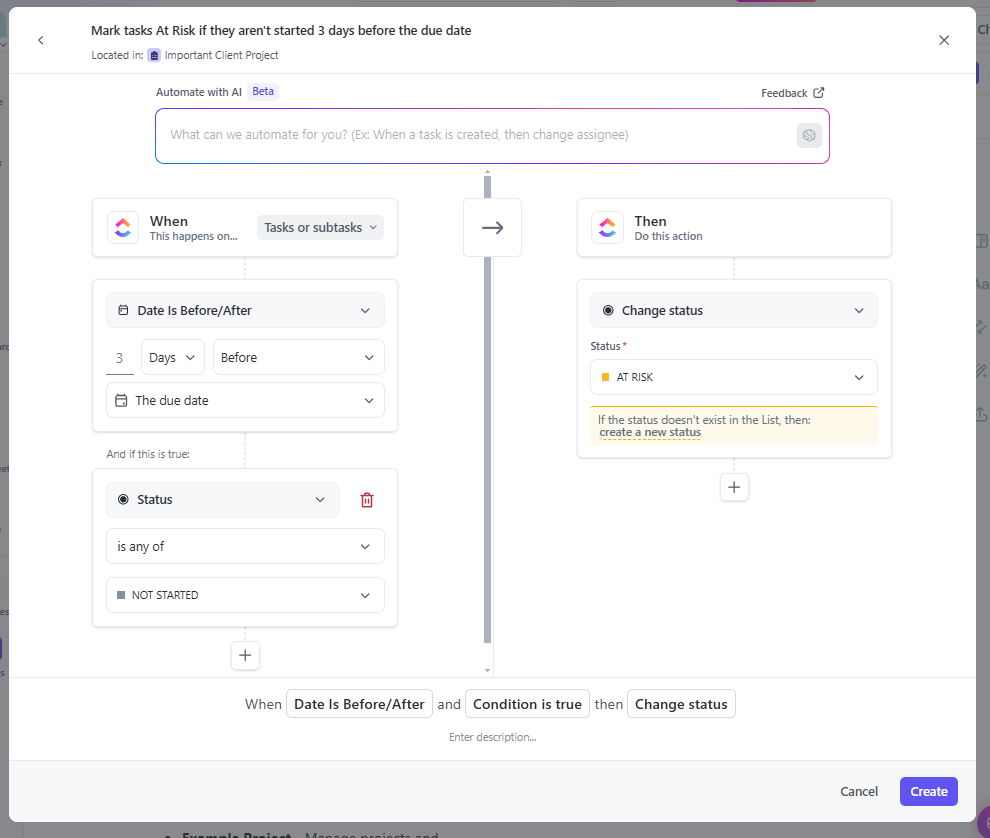Open the Tasks or subtasks dropdown

point(320,228)
